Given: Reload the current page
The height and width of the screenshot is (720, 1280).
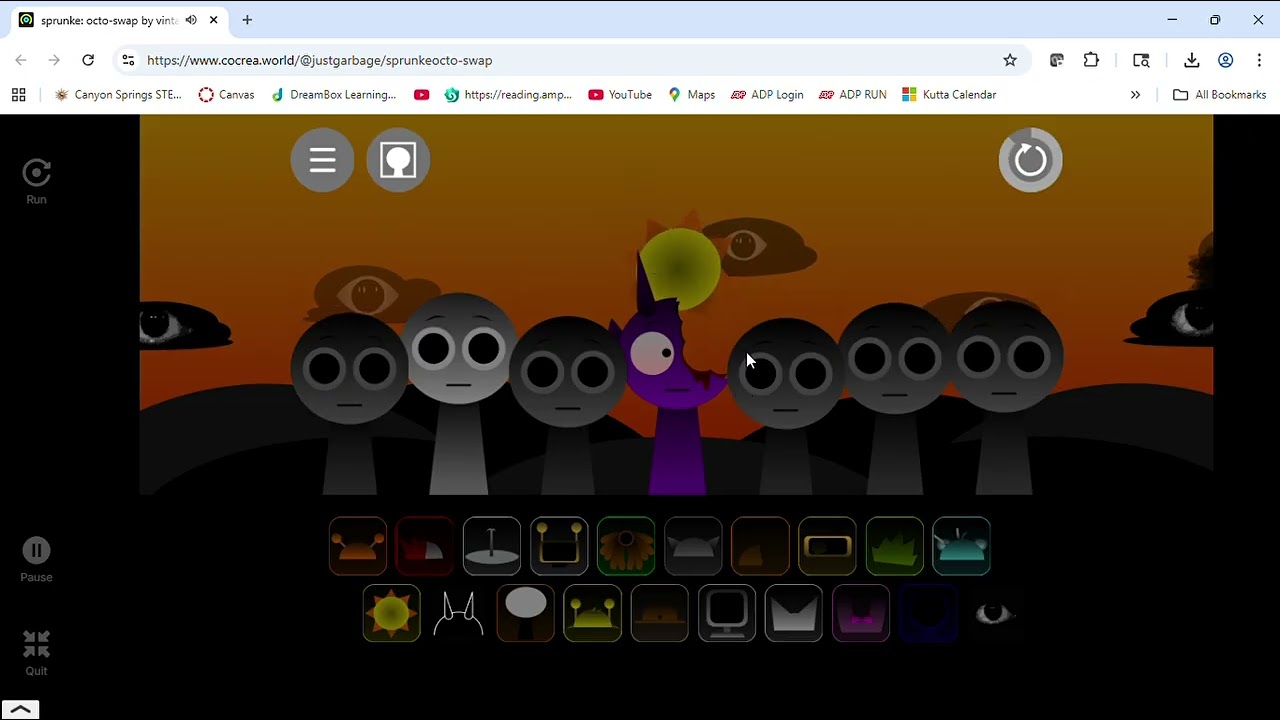Looking at the screenshot, I should pyautogui.click(x=88, y=60).
